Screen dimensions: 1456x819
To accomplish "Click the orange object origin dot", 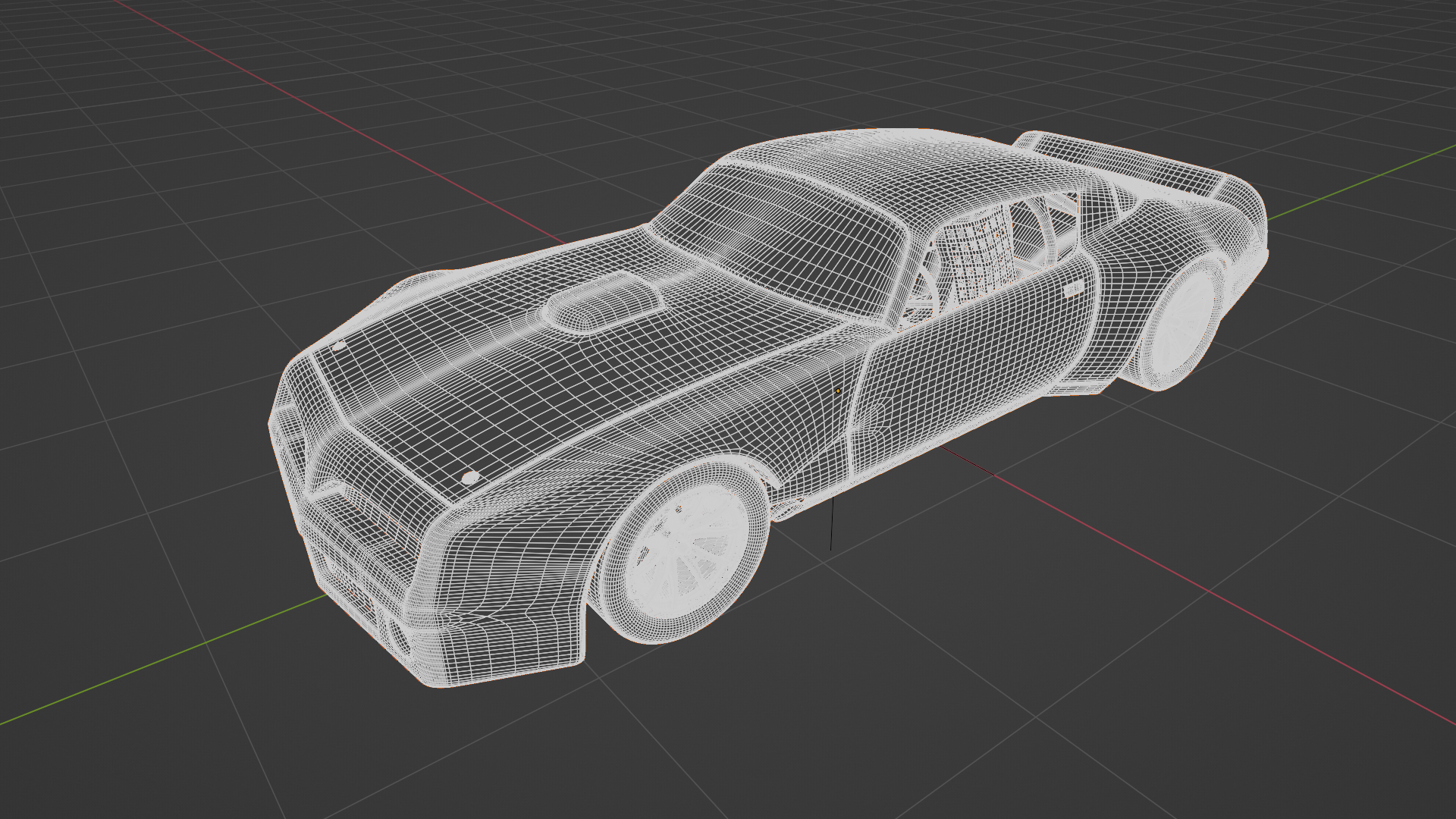I will [x=838, y=391].
